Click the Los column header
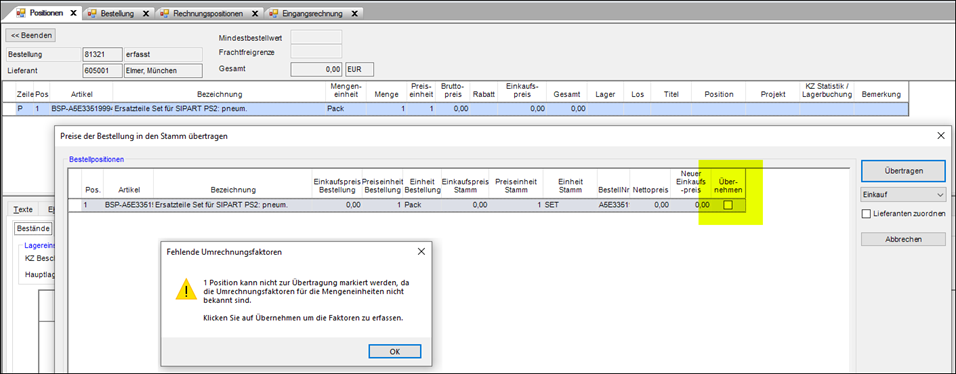This screenshot has width=956, height=374. pos(637,94)
